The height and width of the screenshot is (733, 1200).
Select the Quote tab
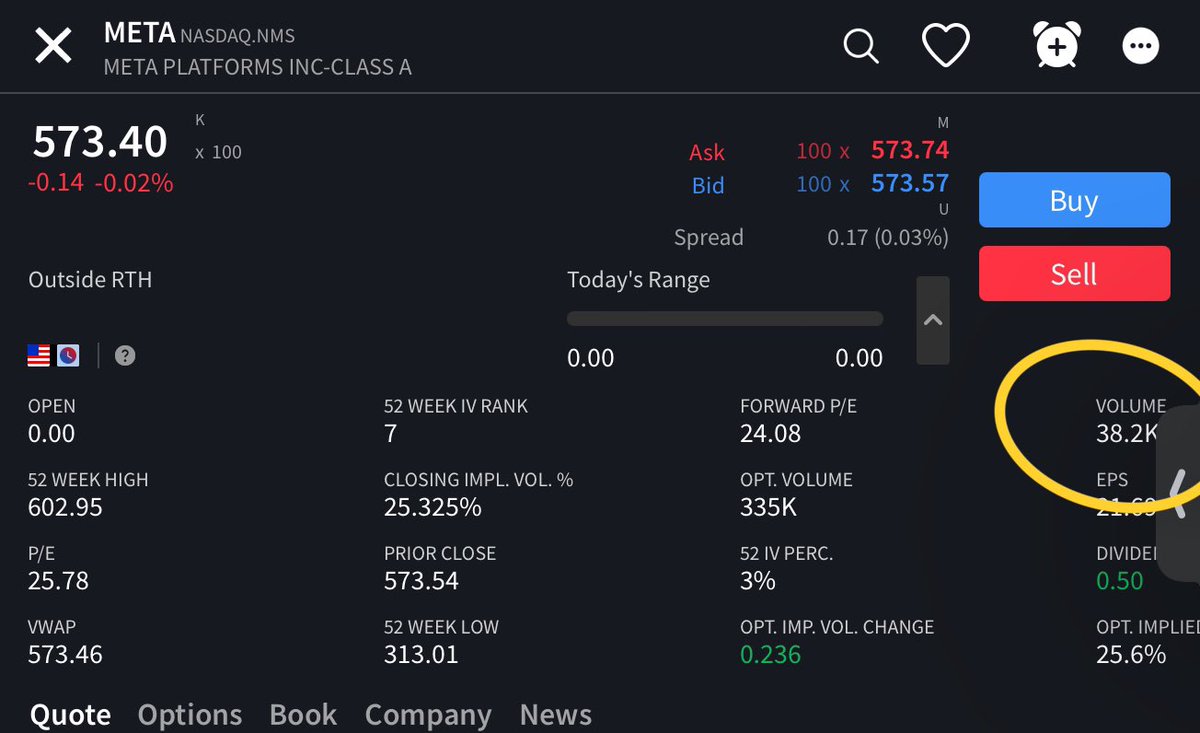(70, 714)
